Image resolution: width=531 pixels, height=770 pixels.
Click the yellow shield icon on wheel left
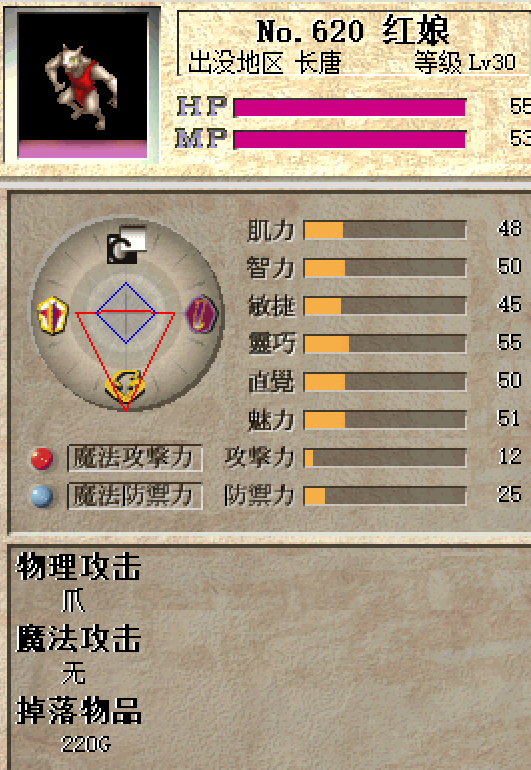[x=53, y=315]
